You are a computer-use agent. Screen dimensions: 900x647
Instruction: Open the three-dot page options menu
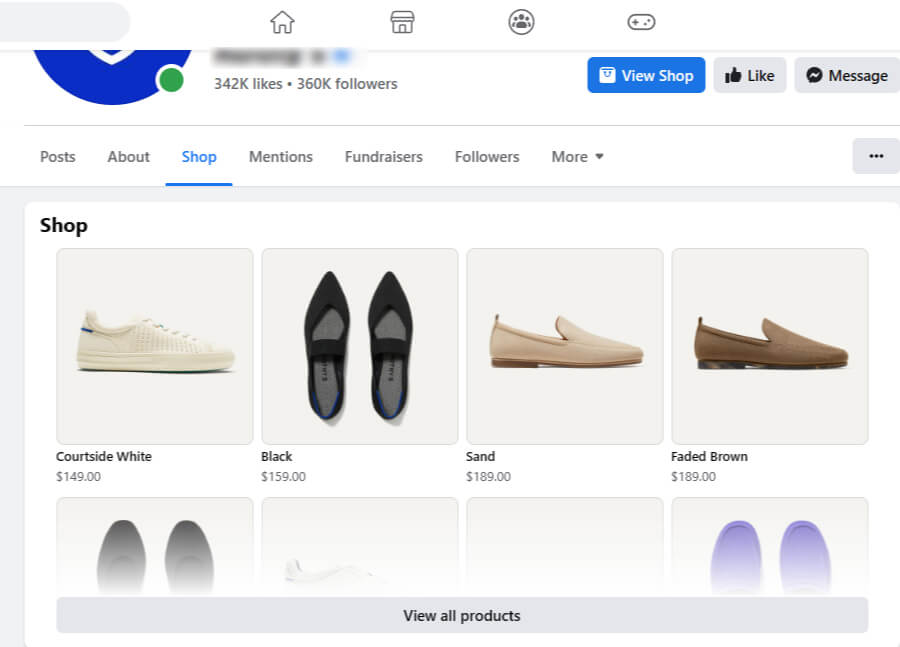click(876, 156)
